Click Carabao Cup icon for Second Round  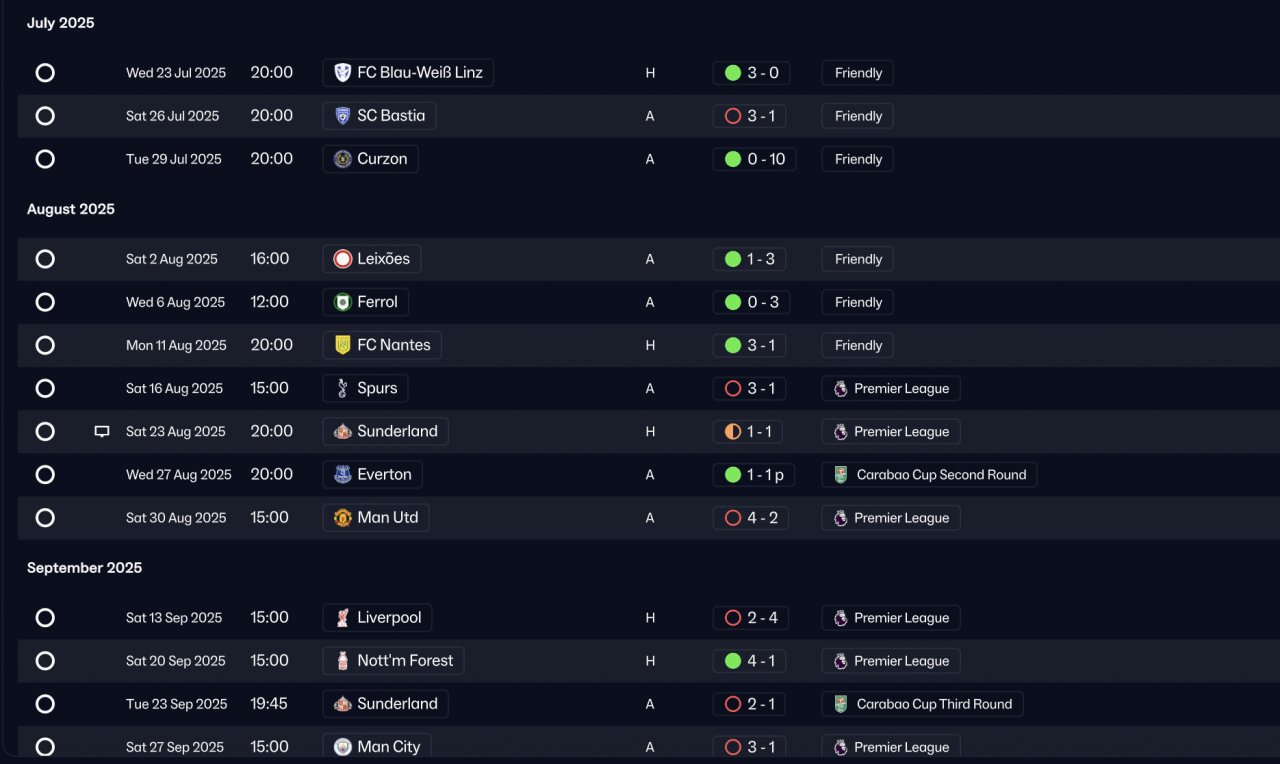(x=840, y=475)
